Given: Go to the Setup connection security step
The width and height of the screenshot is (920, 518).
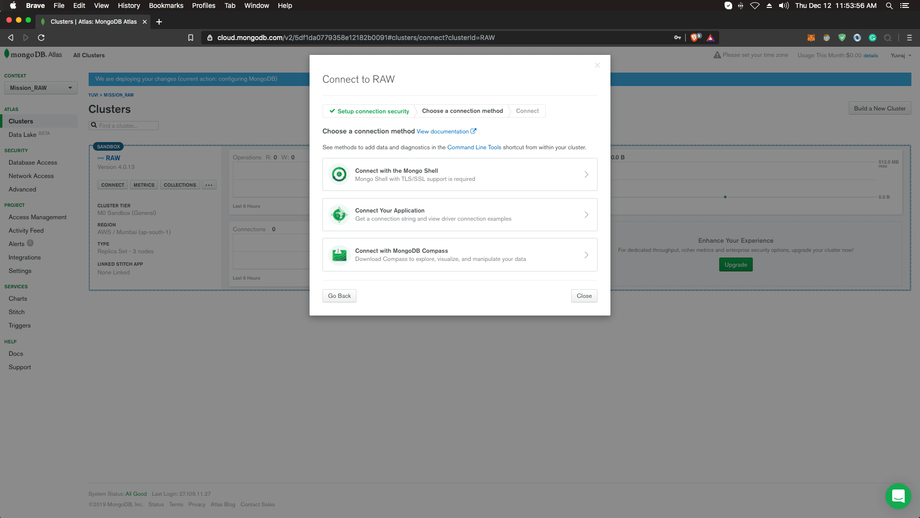Looking at the screenshot, I should [369, 111].
